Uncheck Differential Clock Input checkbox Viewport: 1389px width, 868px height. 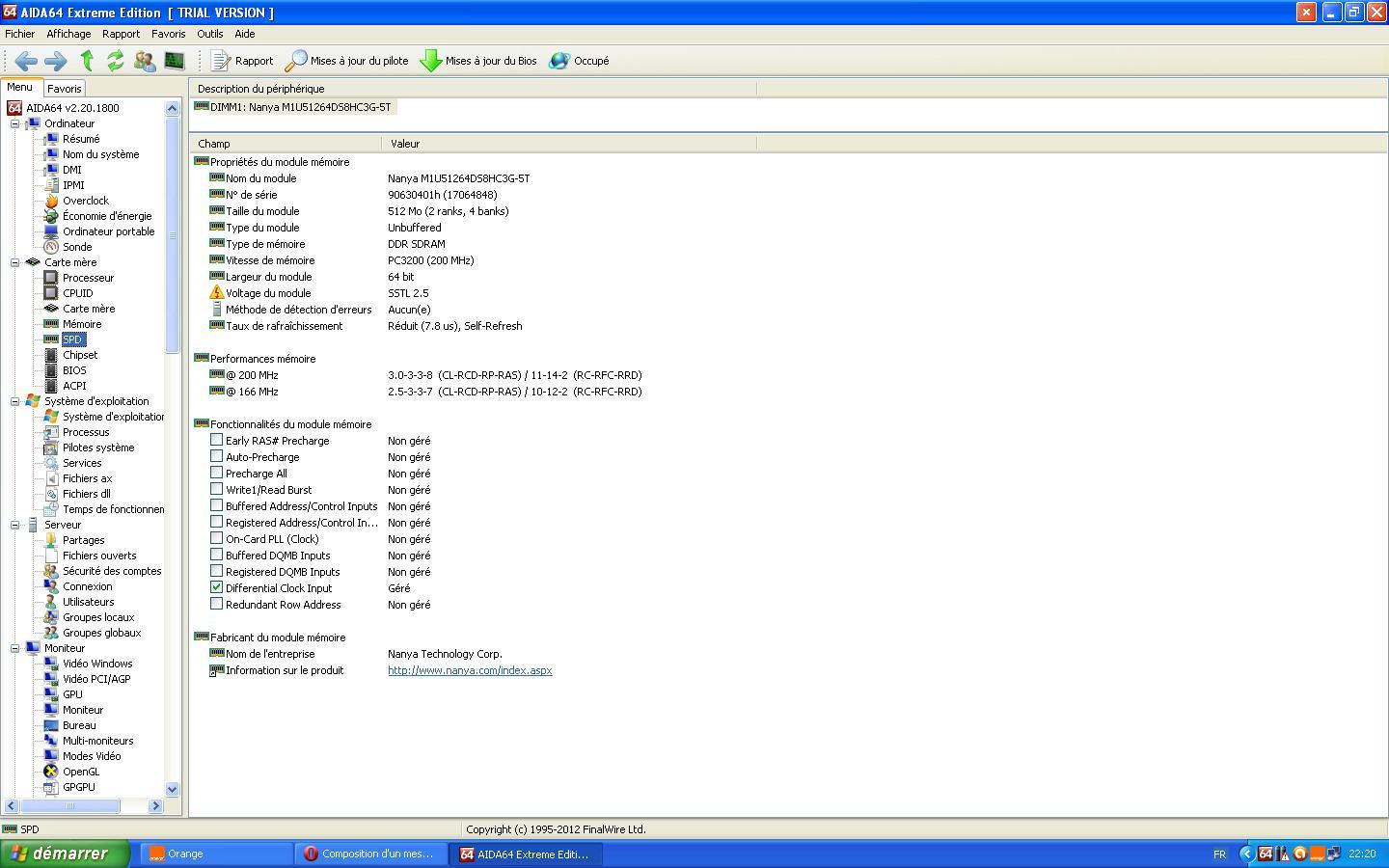216,587
